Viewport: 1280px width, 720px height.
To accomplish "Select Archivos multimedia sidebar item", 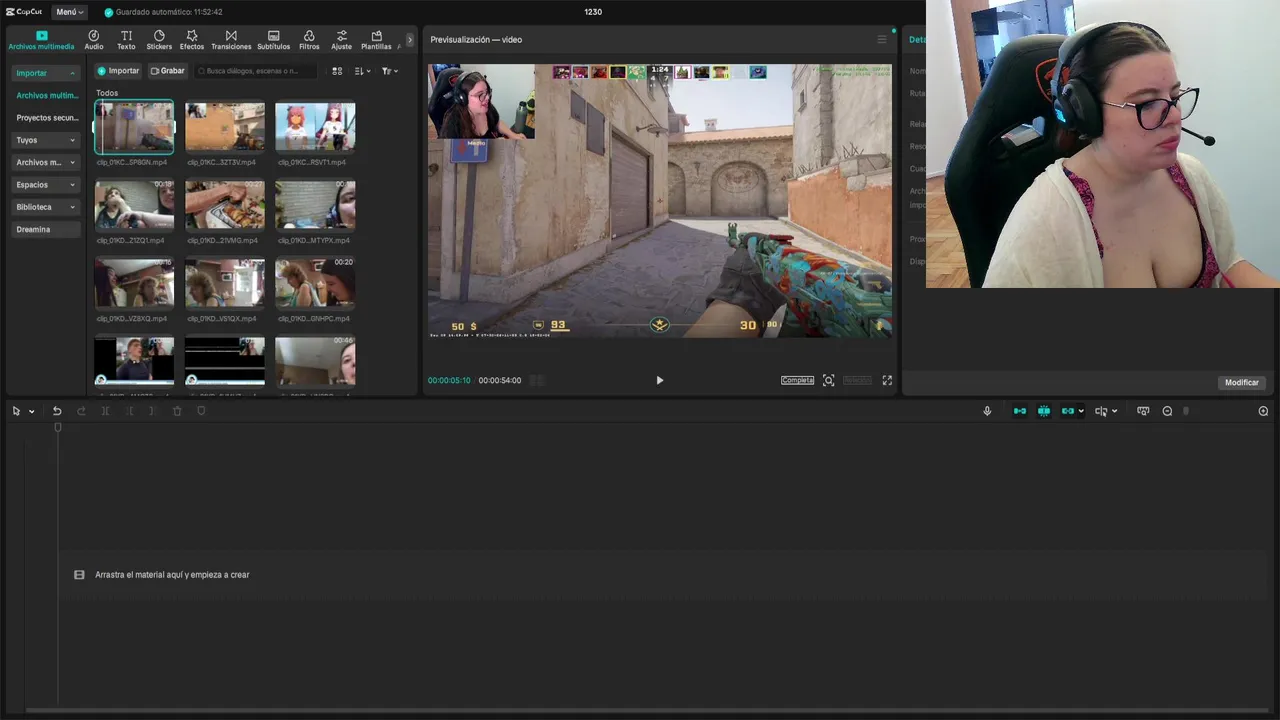I will (x=47, y=95).
